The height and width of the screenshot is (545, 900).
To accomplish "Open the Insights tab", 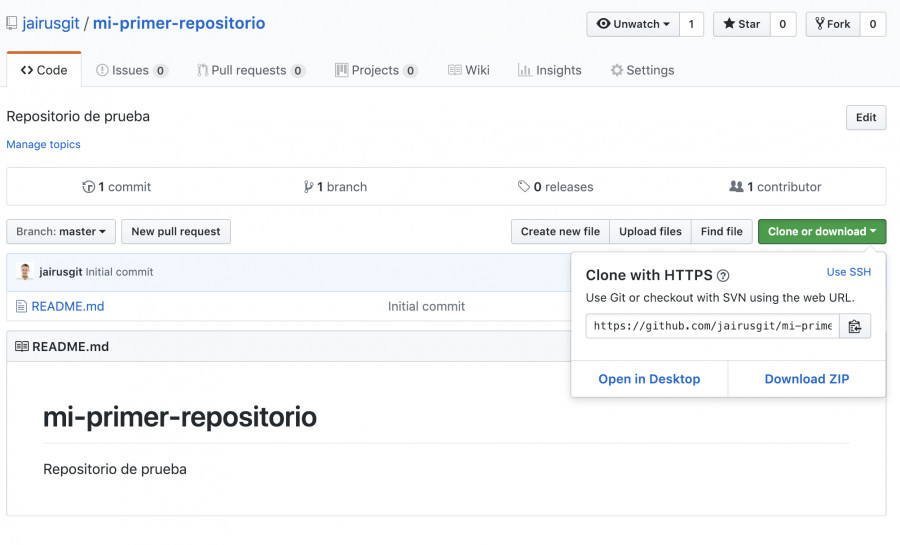I will [x=549, y=70].
